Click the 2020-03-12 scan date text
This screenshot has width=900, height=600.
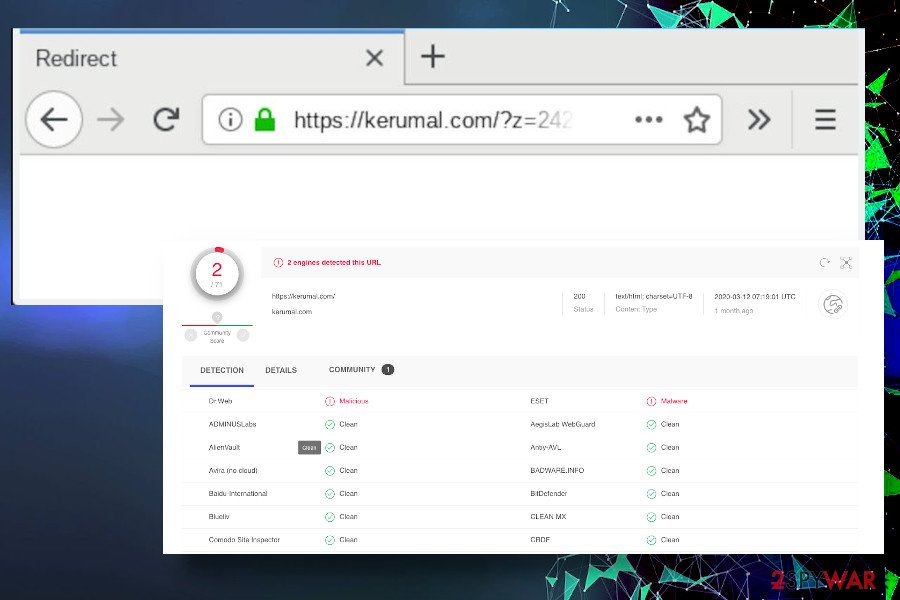coord(755,297)
